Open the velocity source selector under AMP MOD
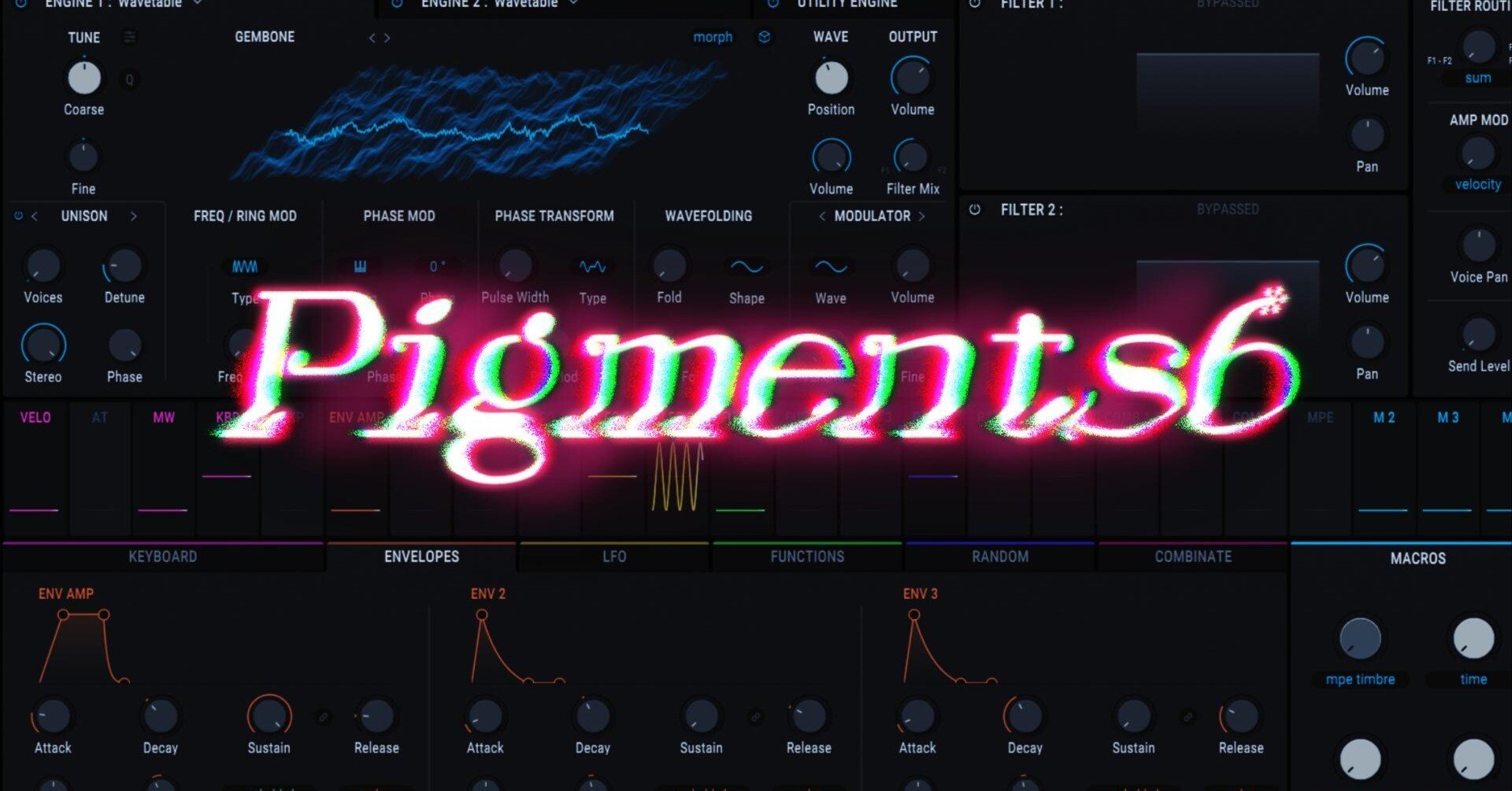Viewport: 1512px width, 791px height. (x=1478, y=184)
